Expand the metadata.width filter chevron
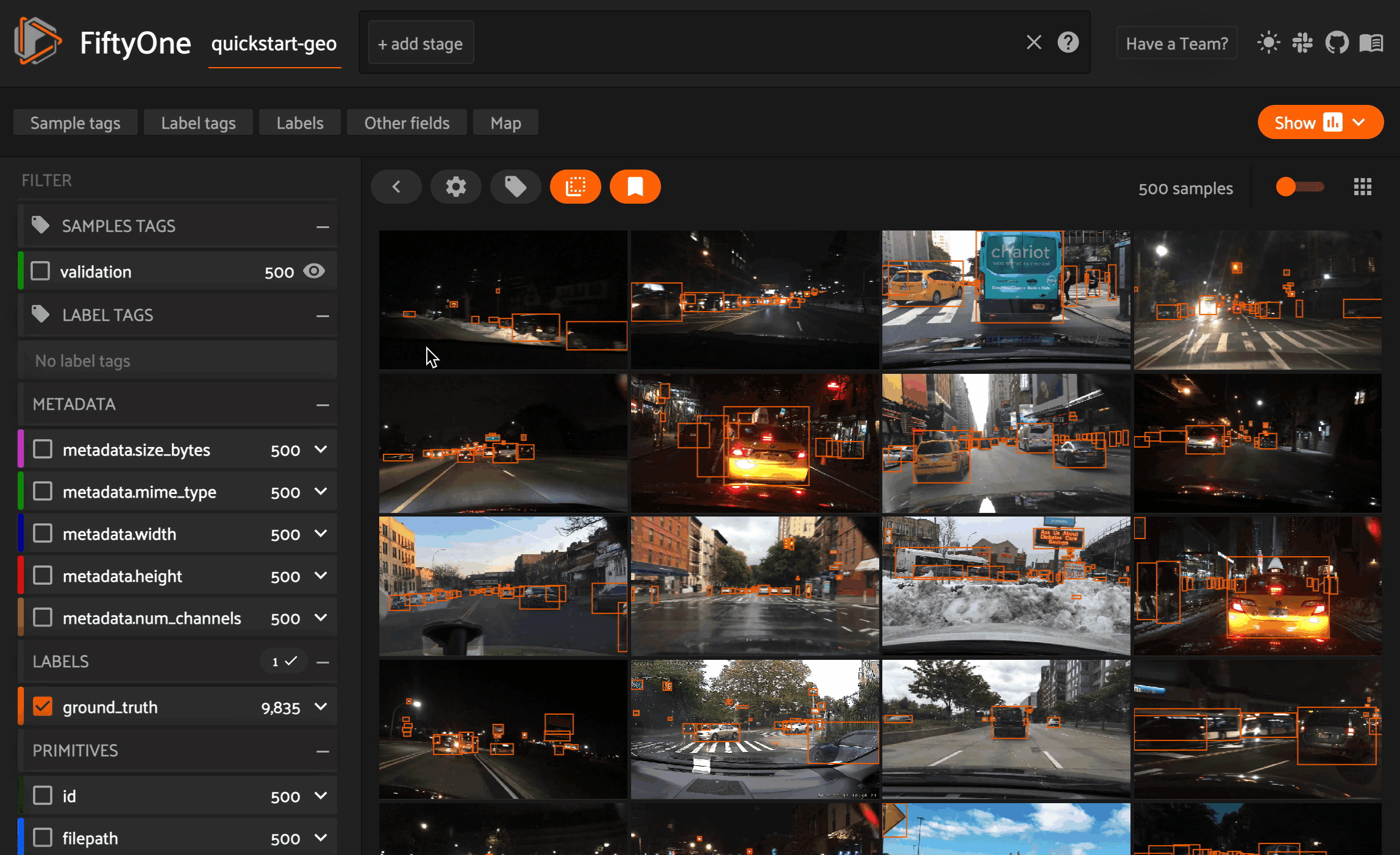The image size is (1400, 855). click(321, 534)
